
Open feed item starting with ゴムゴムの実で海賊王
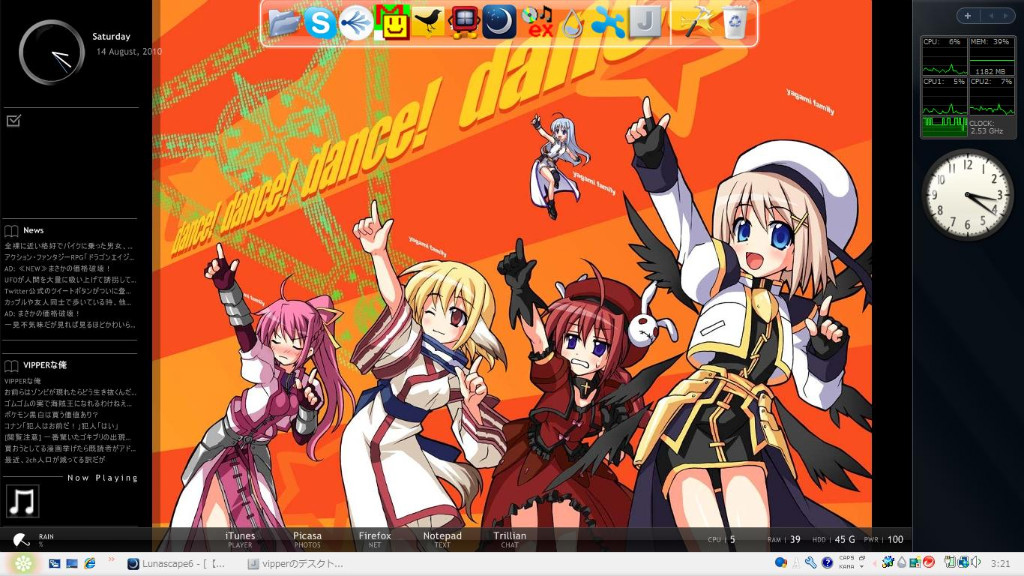pyautogui.click(x=69, y=404)
